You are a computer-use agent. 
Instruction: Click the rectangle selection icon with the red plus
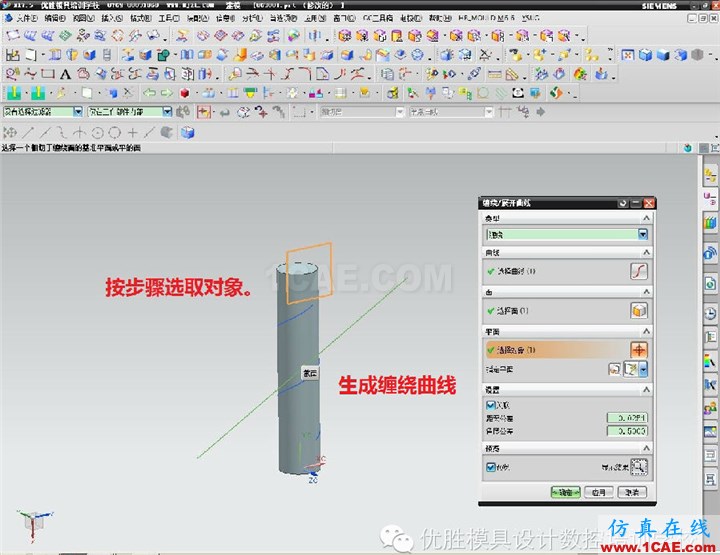coord(203,112)
